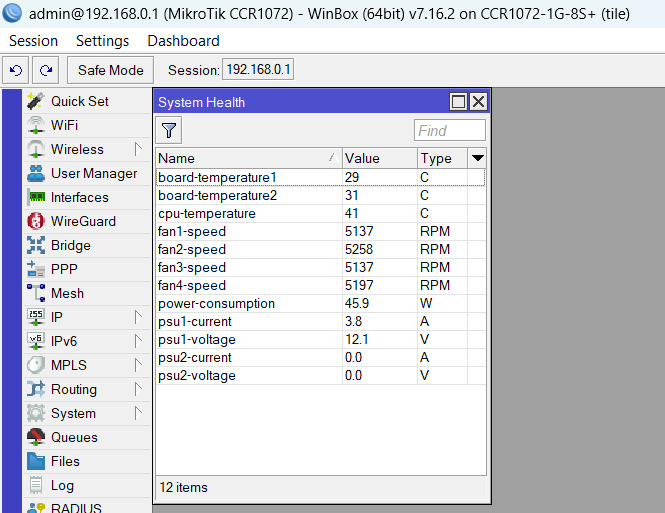This screenshot has width=665, height=513.
Task: Click the User Manager people icon
Action: tap(36, 173)
